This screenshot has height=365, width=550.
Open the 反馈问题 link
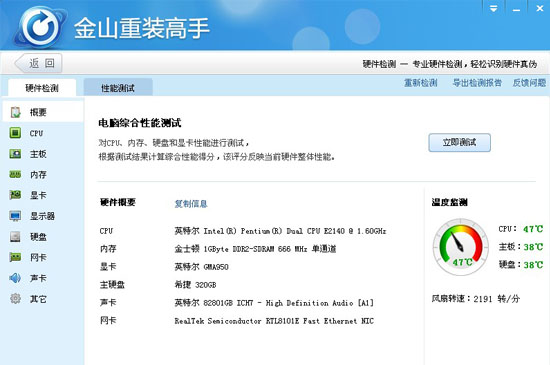(529, 83)
